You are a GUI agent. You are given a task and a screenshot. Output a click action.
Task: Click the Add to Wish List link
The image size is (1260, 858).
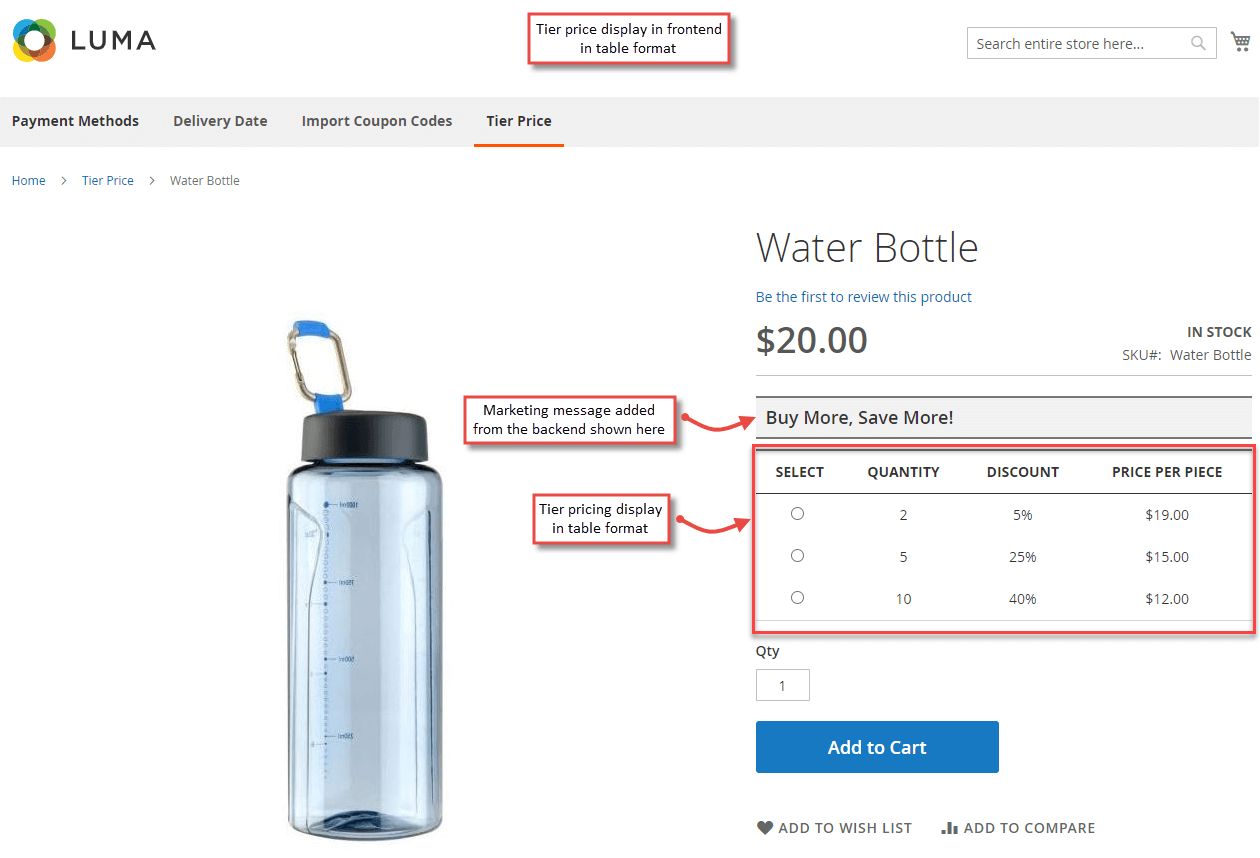845,827
